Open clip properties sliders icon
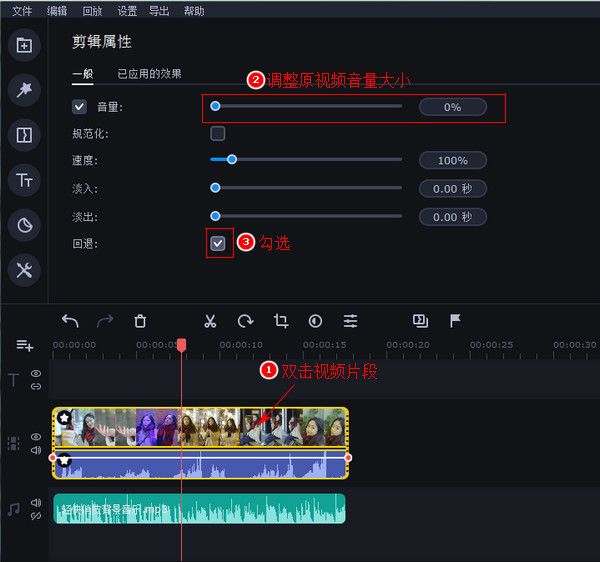600x562 pixels. tap(351, 321)
